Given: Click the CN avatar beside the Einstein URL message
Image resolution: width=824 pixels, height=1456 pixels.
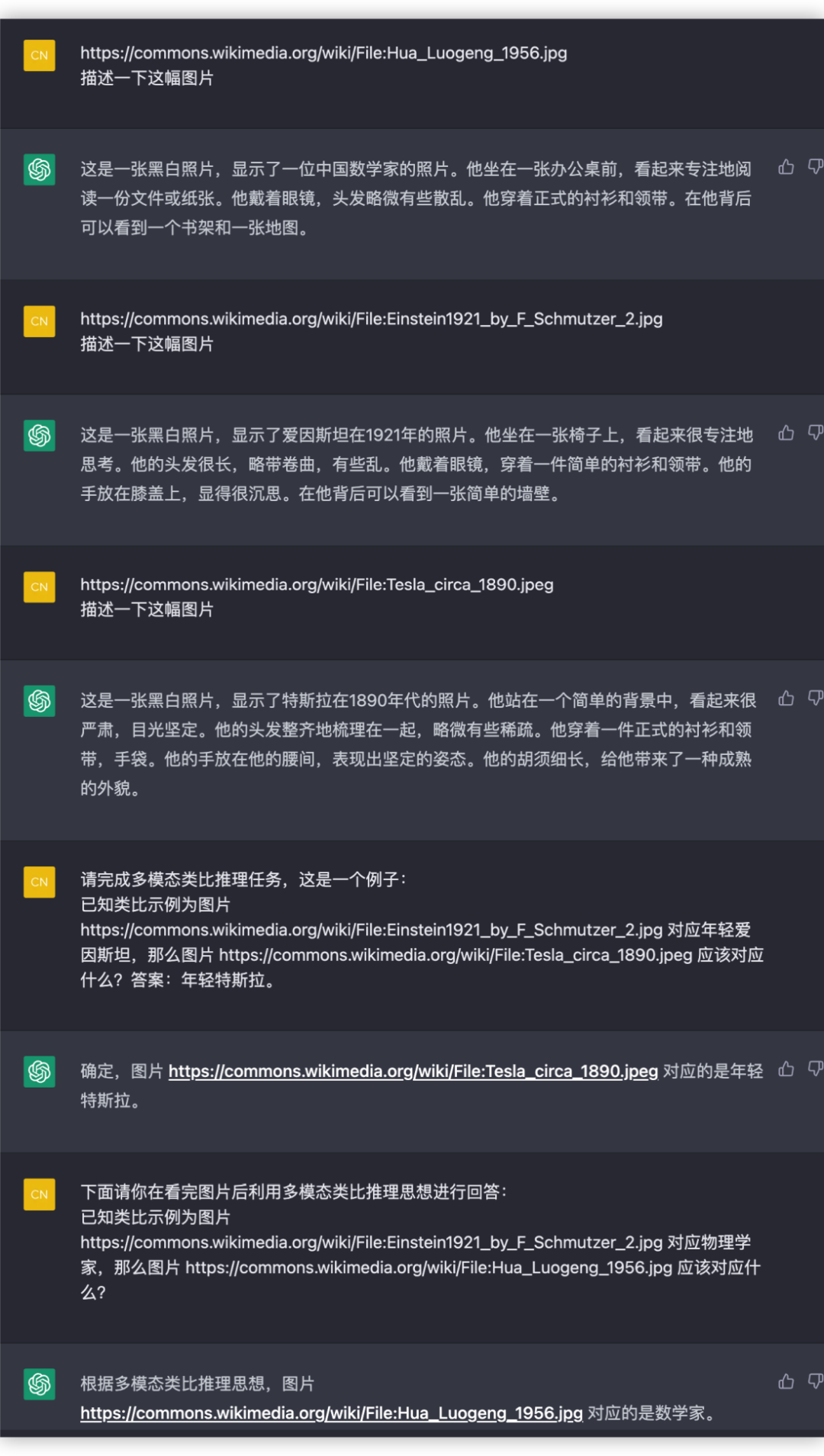Looking at the screenshot, I should coord(40,321).
